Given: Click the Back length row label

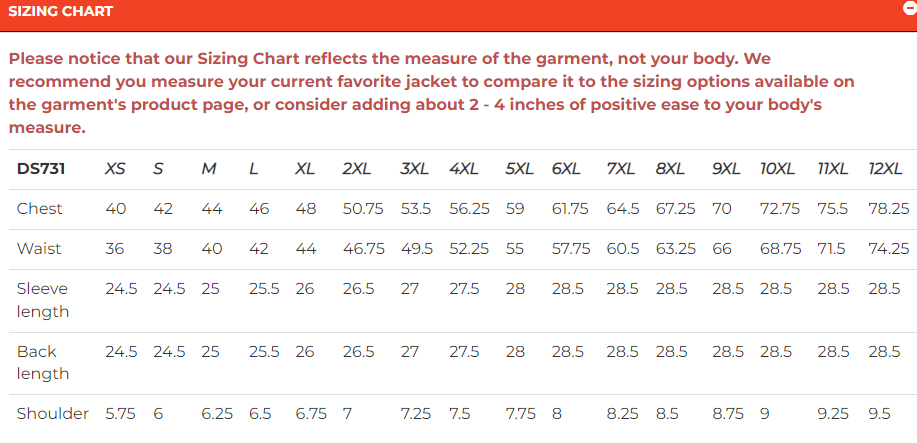Looking at the screenshot, I should click(43, 362).
